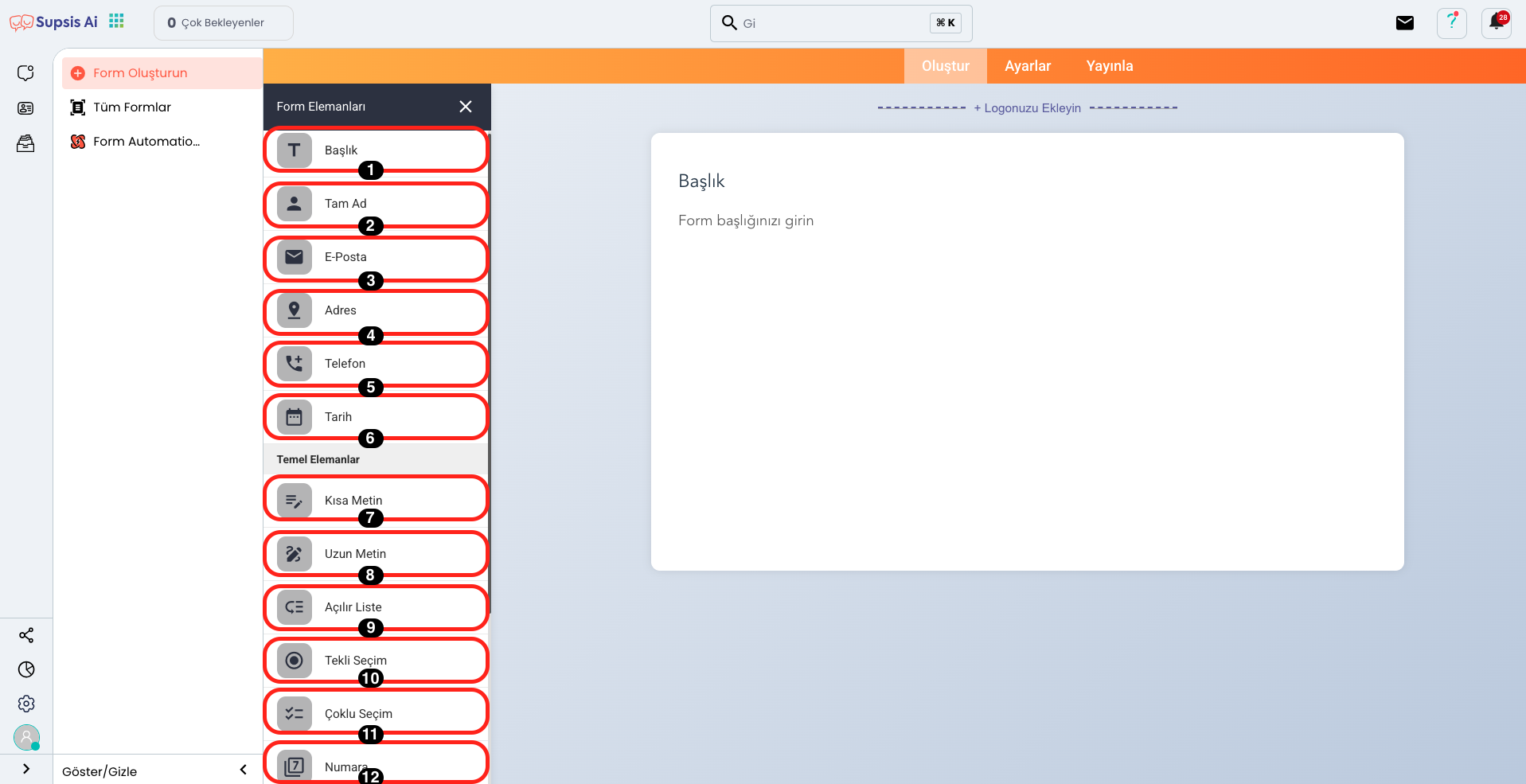Image resolution: width=1526 pixels, height=784 pixels.
Task: Open the help question mark icon
Action: [1452, 23]
